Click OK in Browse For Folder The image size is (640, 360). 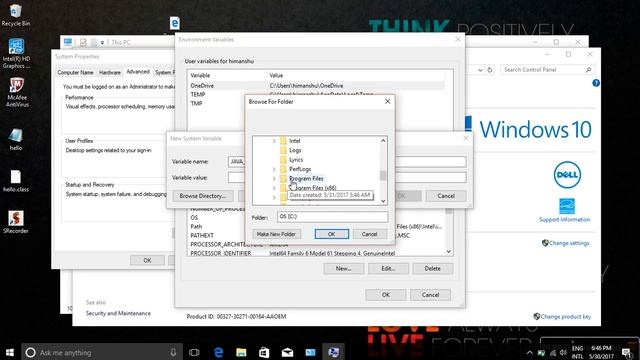(331, 234)
